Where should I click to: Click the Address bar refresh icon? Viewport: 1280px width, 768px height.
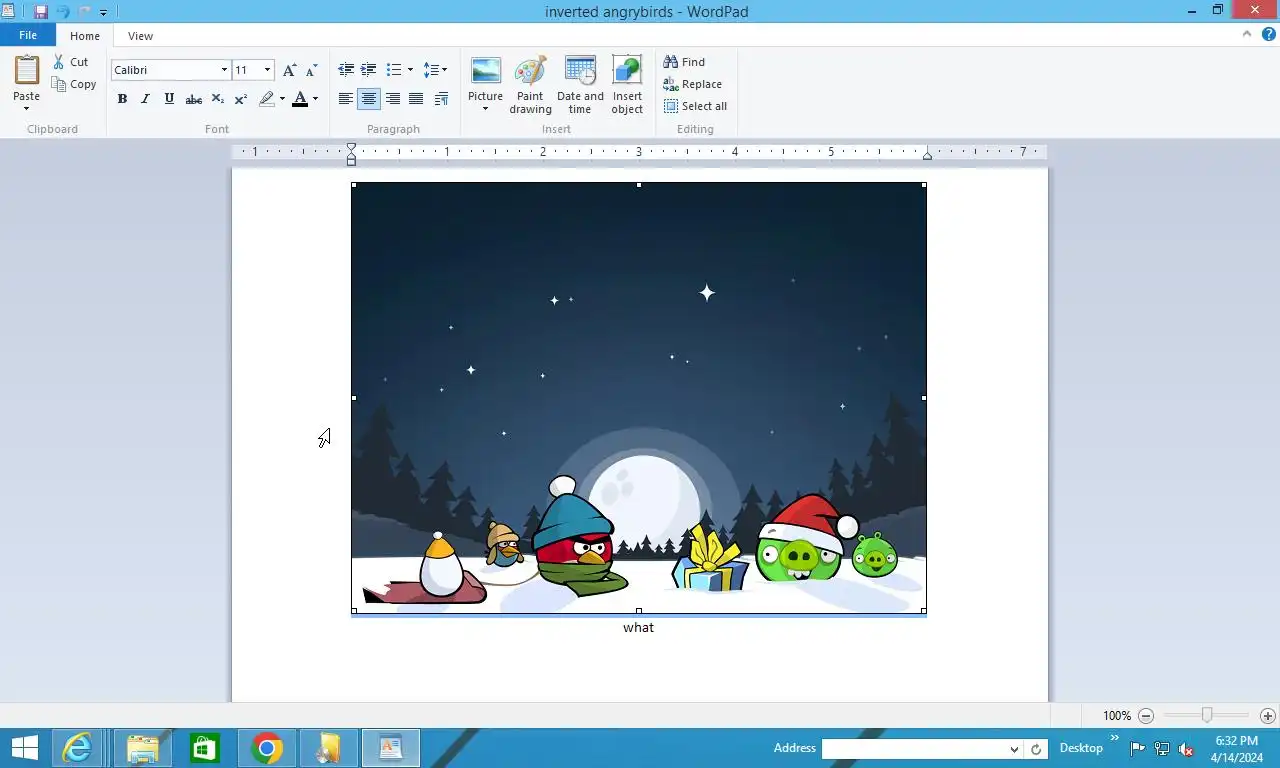(x=1036, y=749)
